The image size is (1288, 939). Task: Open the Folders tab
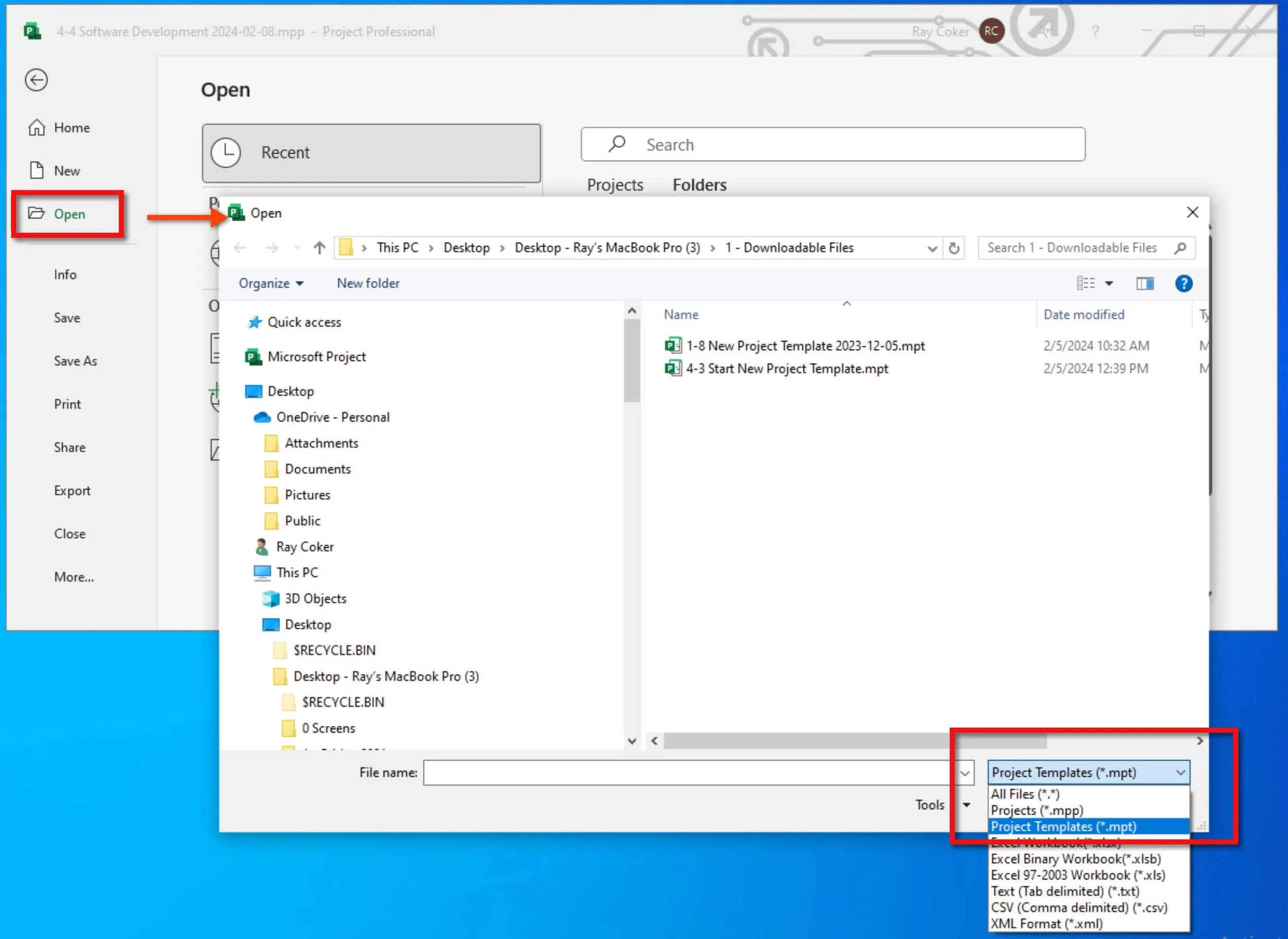coord(700,184)
